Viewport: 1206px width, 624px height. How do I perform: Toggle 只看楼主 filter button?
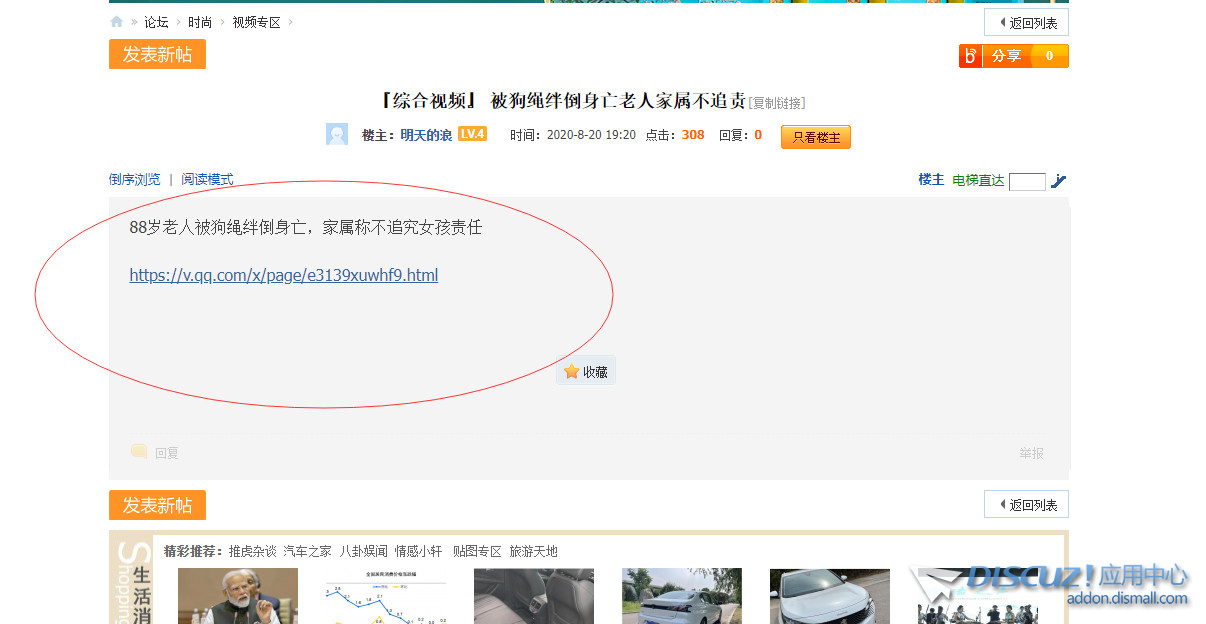tap(816, 137)
